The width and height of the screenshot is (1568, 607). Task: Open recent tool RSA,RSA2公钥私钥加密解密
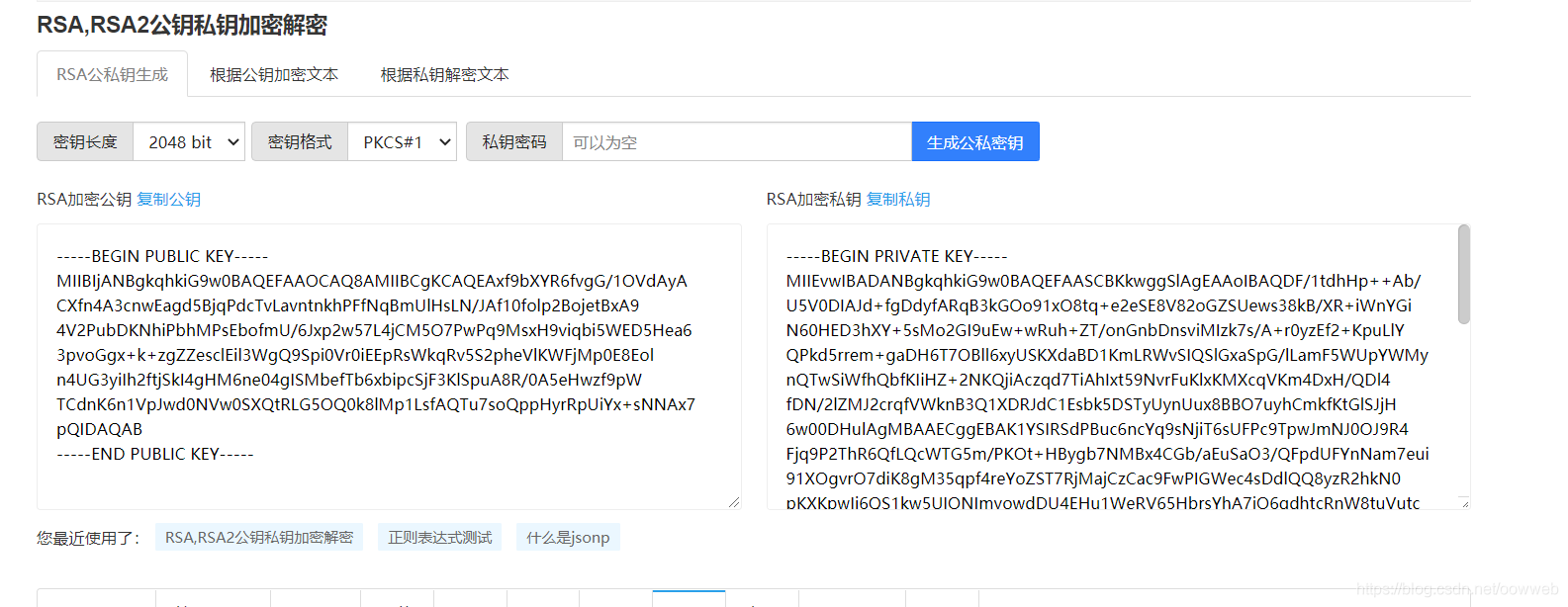tap(259, 537)
